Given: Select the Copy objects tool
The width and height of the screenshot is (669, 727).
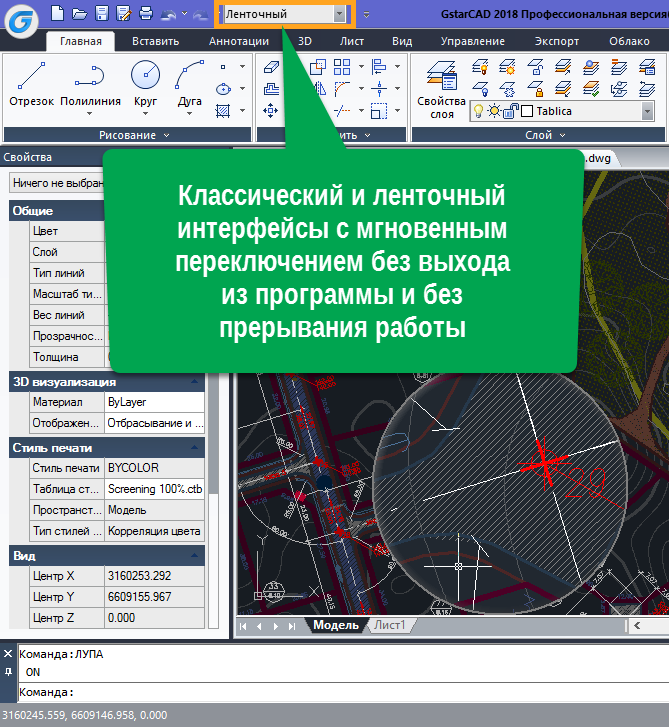Looking at the screenshot, I should point(318,67).
